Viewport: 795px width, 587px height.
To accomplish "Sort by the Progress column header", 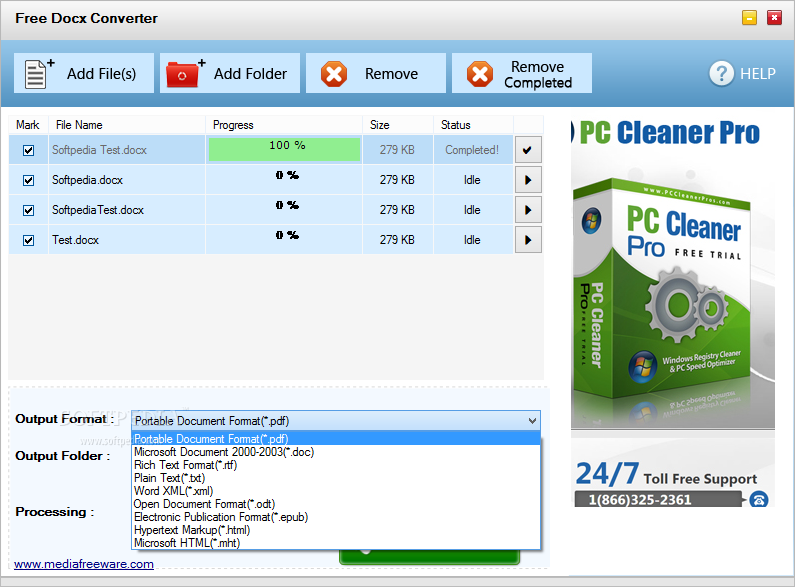I will [x=284, y=125].
